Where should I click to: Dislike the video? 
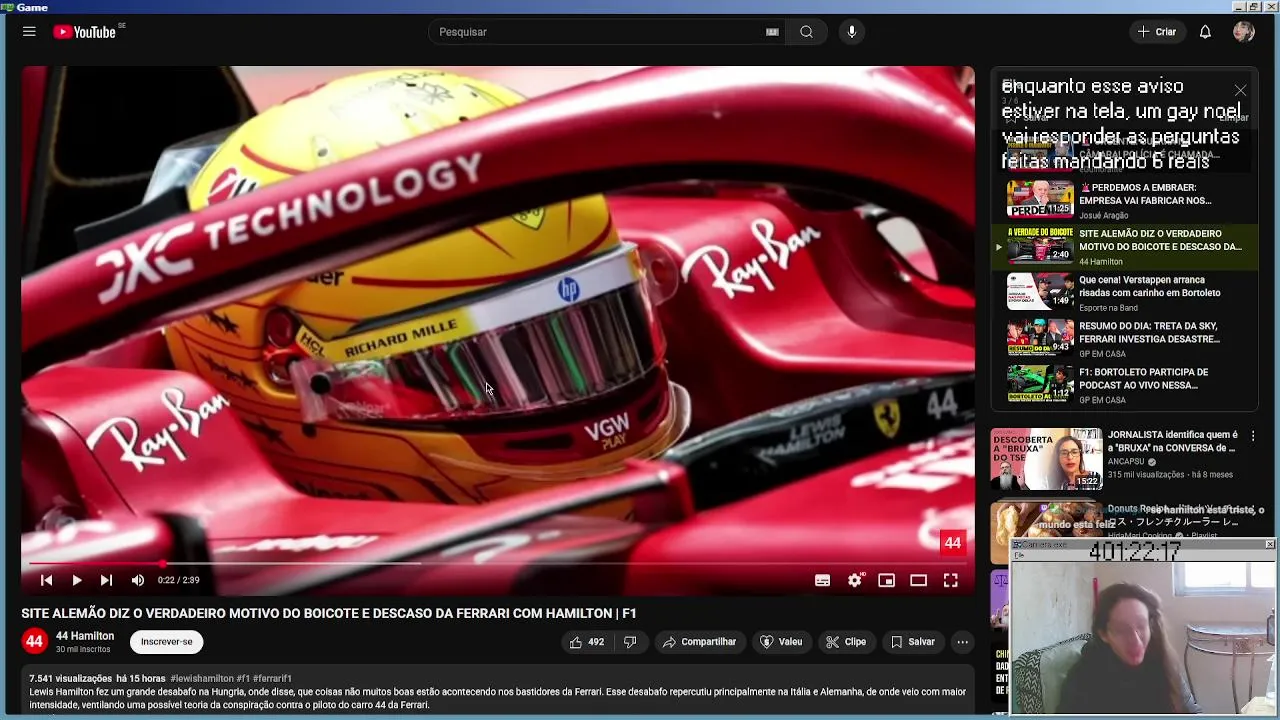(630, 642)
